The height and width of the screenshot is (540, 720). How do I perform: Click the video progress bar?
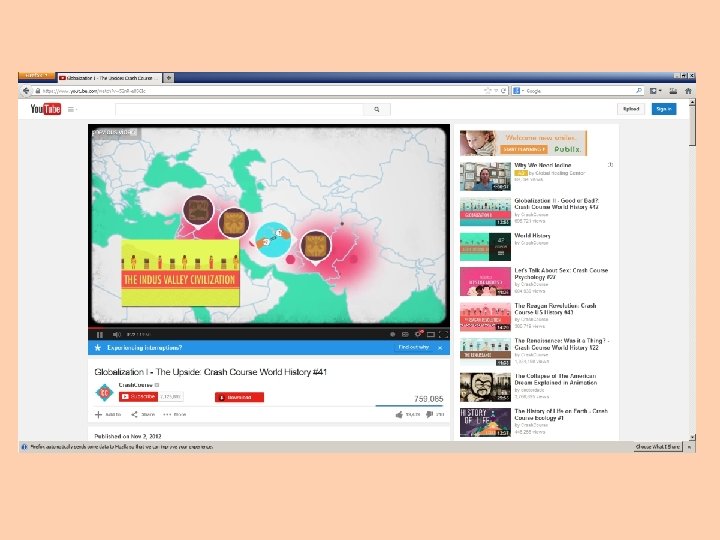[269, 328]
